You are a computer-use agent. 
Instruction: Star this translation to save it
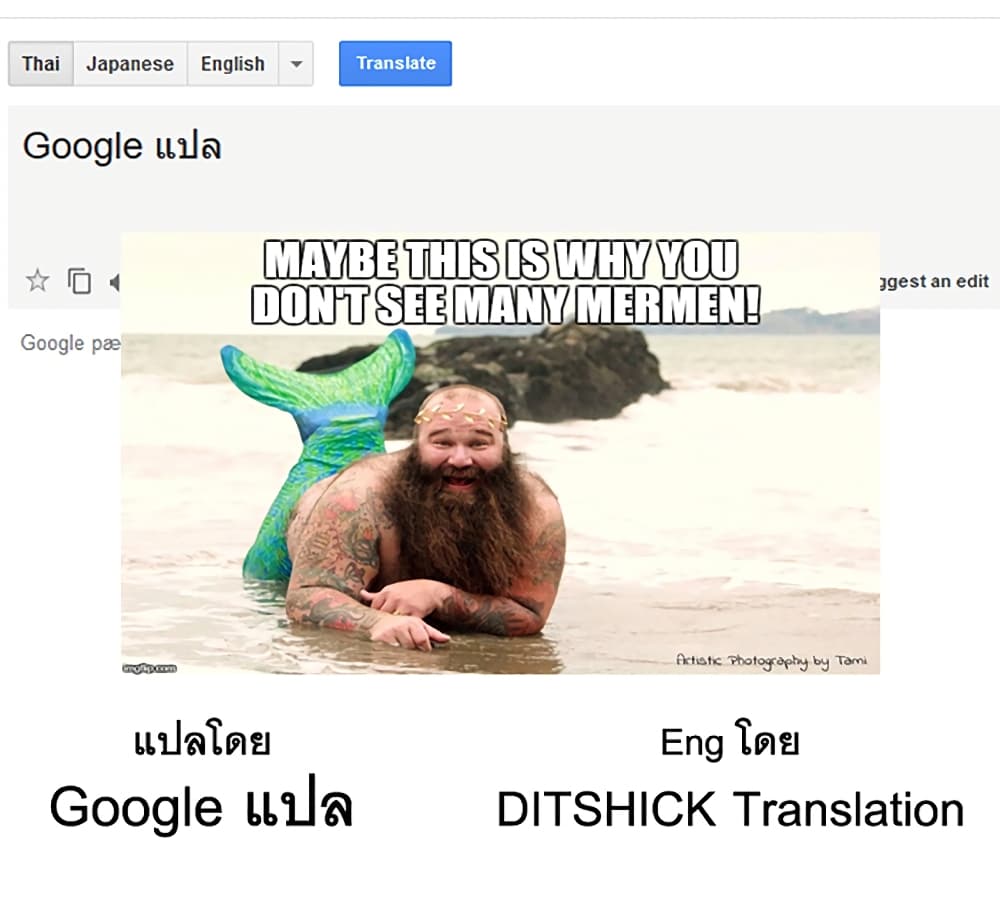[38, 281]
